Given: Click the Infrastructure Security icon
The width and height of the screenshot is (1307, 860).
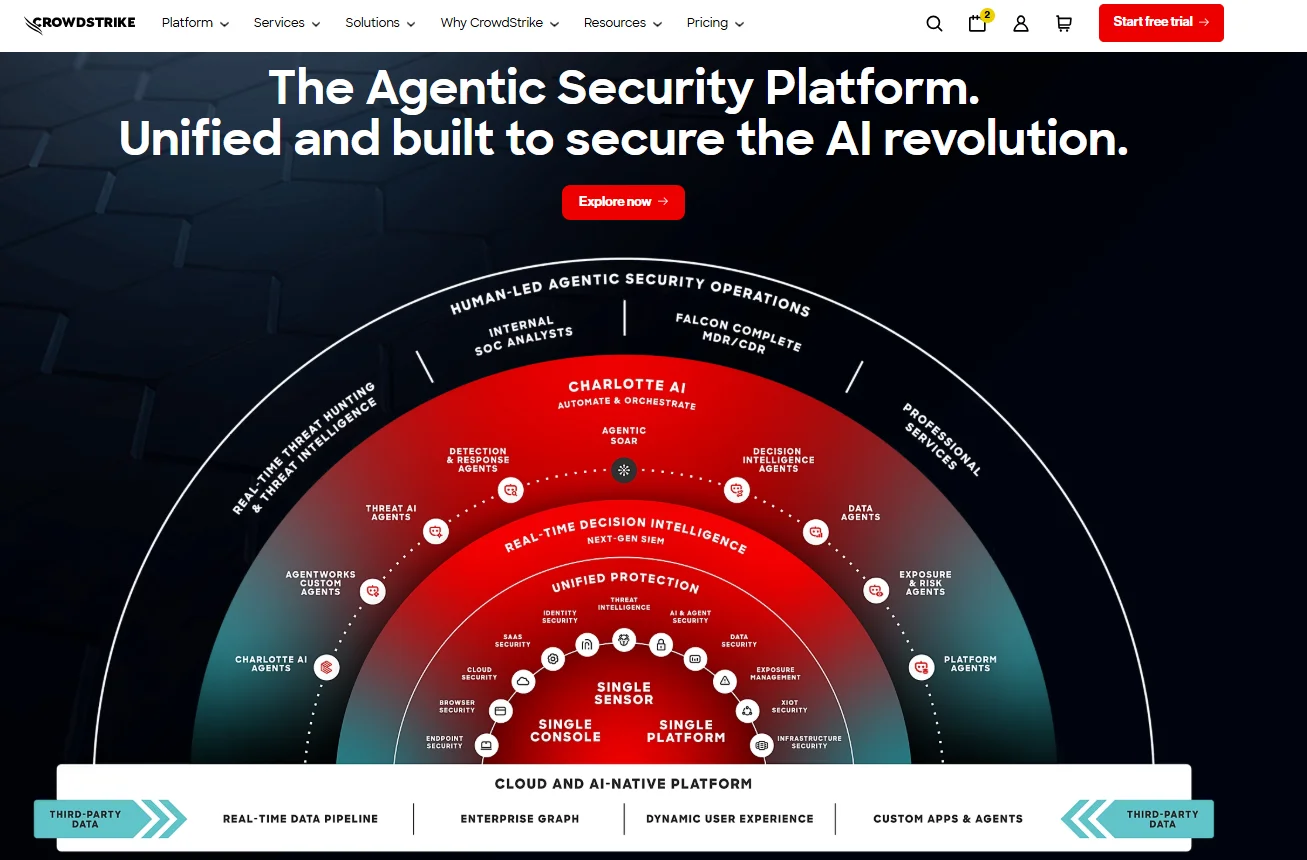Looking at the screenshot, I should coord(762,745).
